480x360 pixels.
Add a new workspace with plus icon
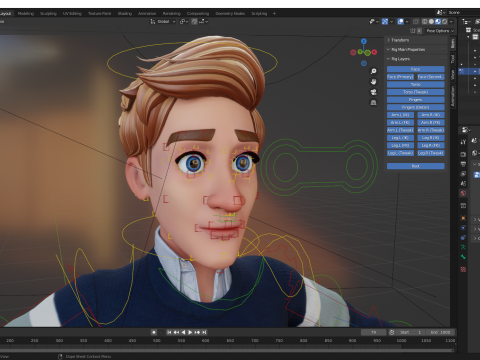[x=274, y=13]
